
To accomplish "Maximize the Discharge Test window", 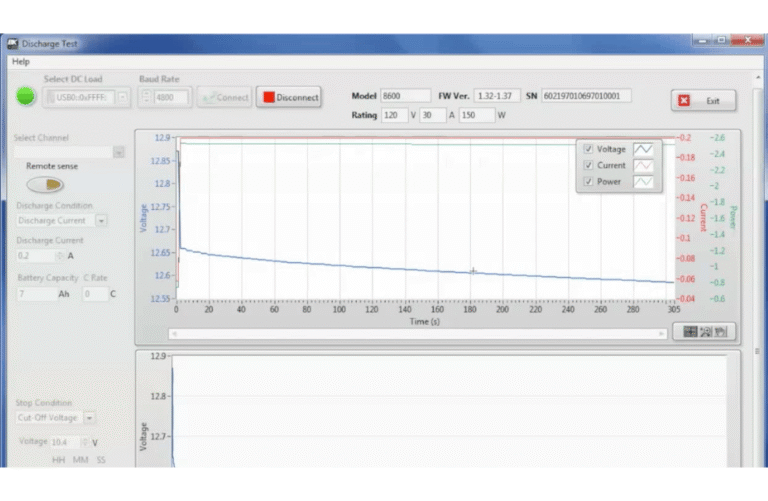I will [x=721, y=41].
